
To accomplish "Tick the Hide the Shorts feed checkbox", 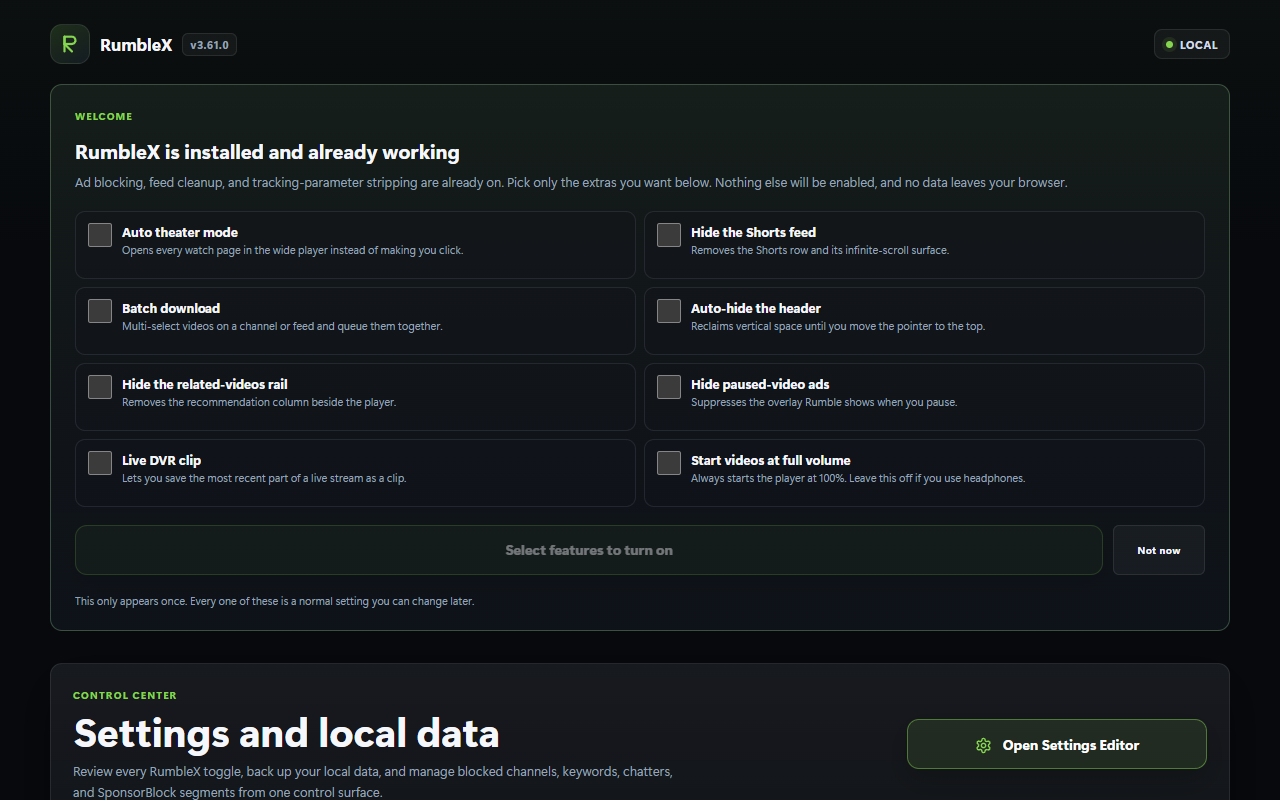I will pyautogui.click(x=669, y=235).
